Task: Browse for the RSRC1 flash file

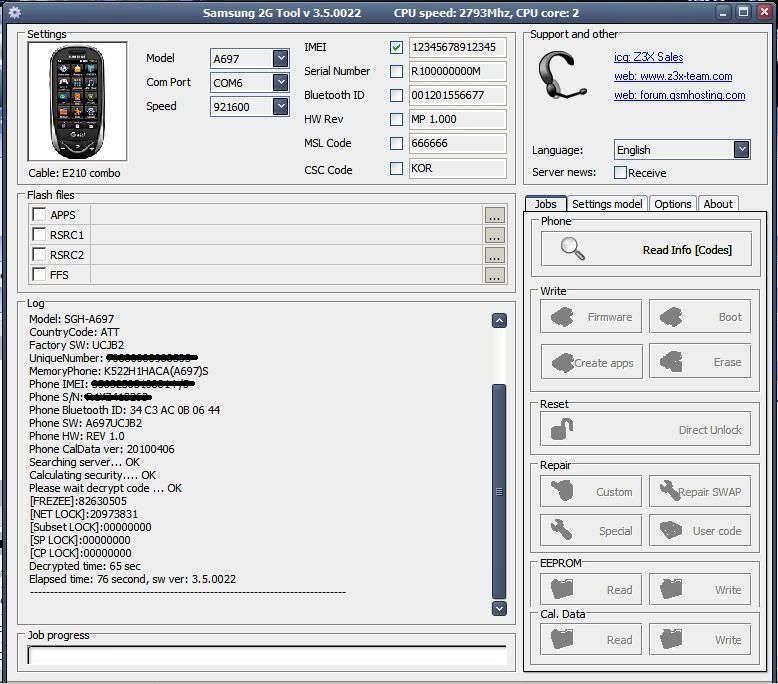Action: tap(494, 235)
